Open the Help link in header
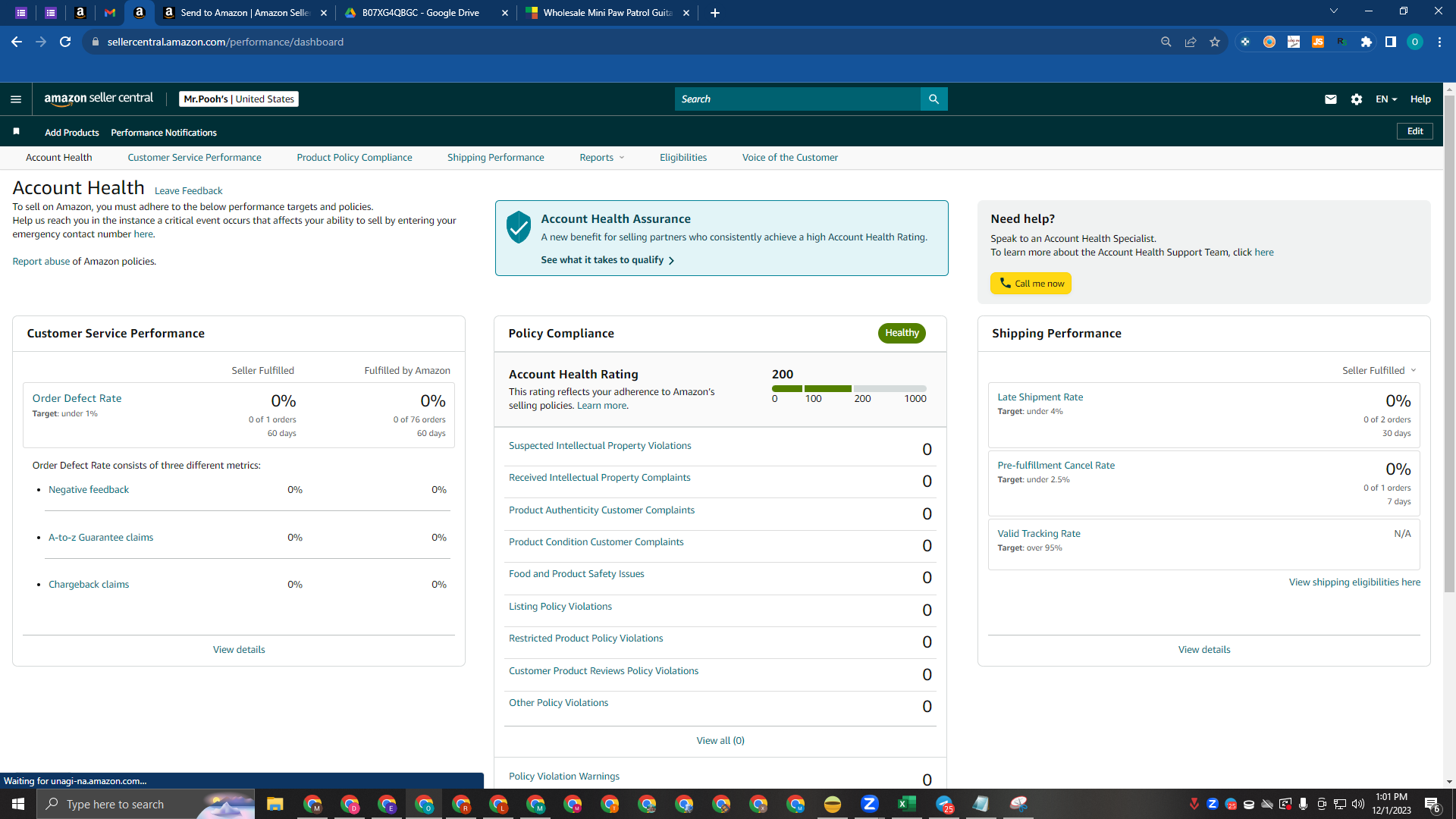 click(x=1420, y=99)
